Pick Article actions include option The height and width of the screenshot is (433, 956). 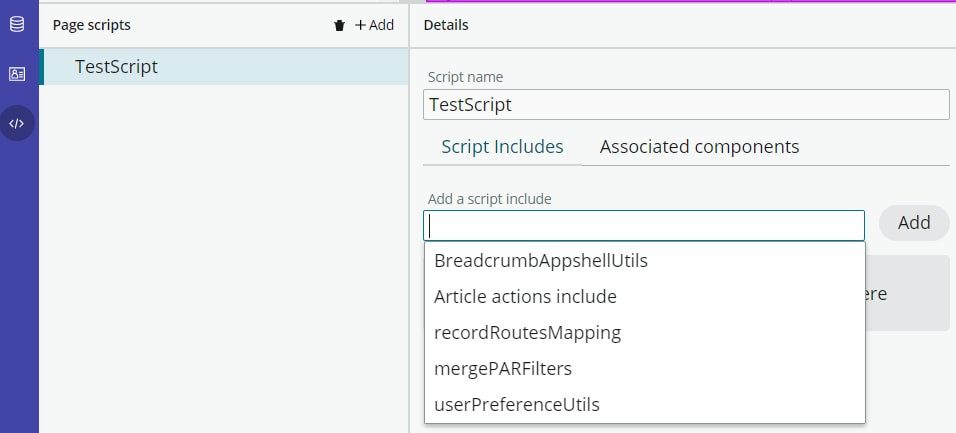point(525,297)
